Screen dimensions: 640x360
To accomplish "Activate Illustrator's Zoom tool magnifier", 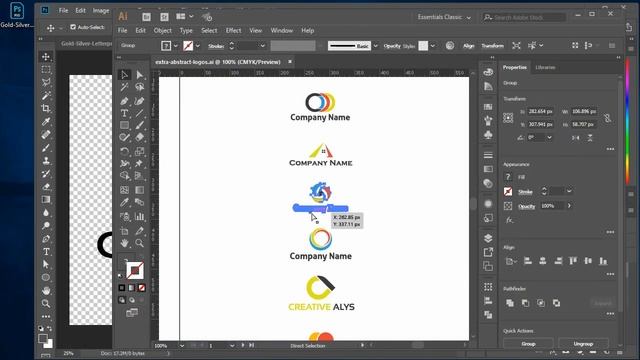I will 140,243.
